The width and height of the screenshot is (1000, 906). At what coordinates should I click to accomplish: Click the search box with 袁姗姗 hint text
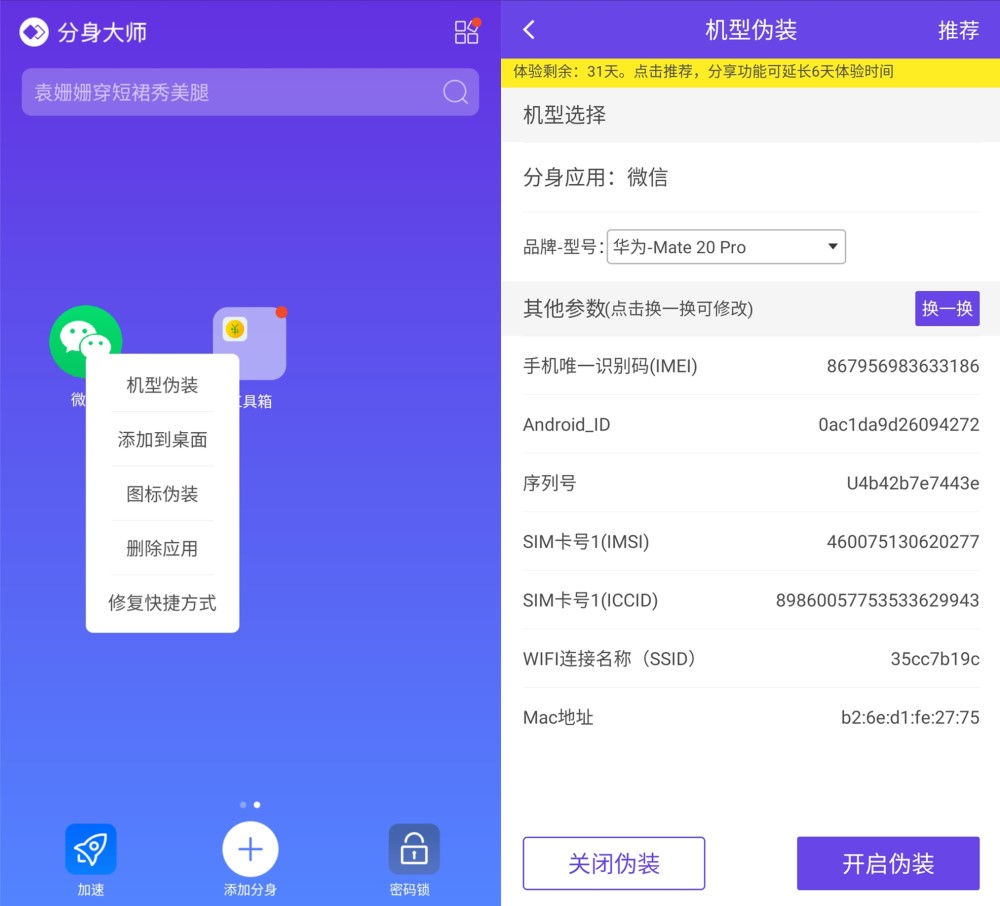(x=250, y=92)
